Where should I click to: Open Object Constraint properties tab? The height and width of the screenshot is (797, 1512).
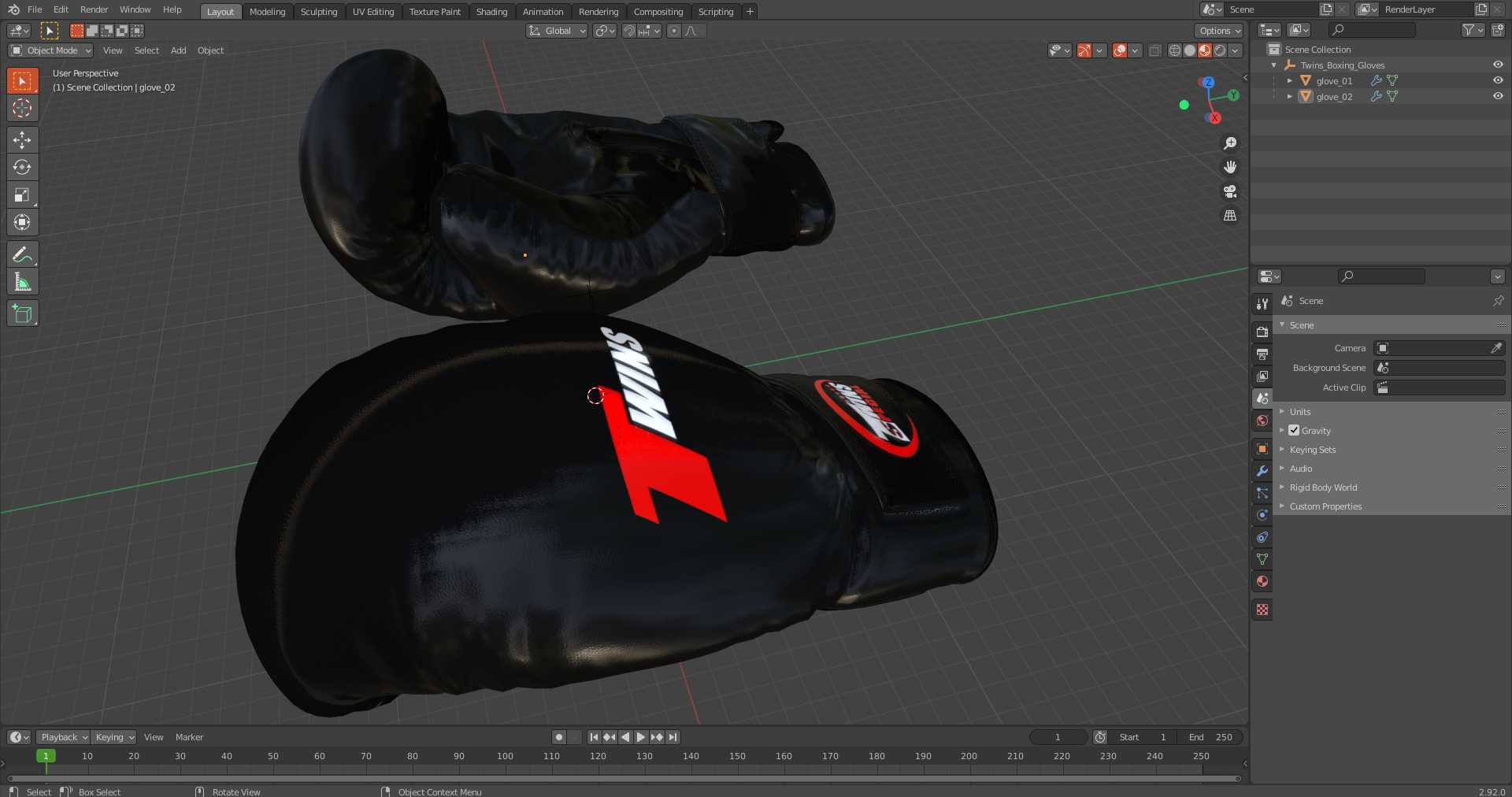1262,536
